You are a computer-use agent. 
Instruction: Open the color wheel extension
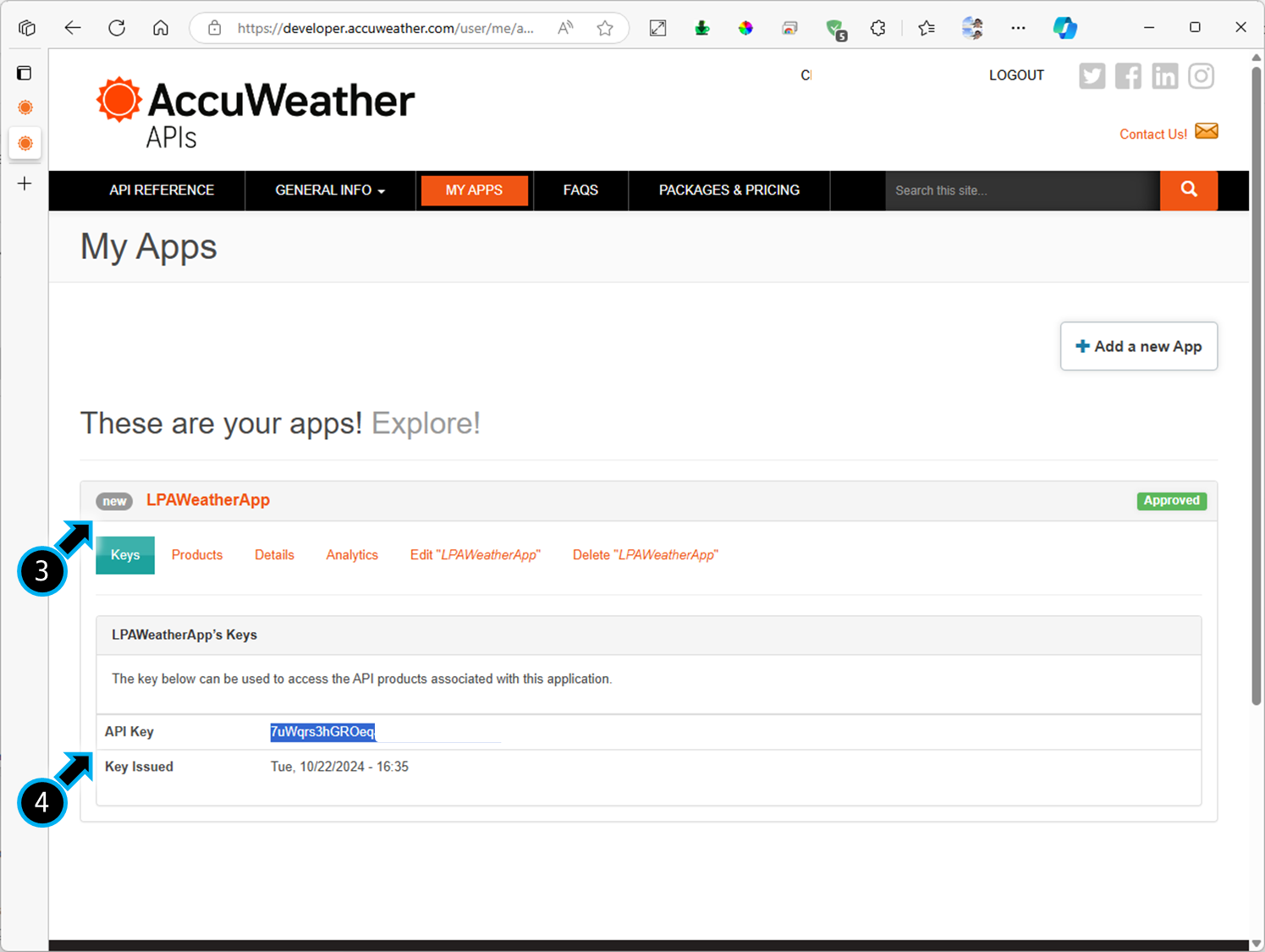tap(745, 28)
